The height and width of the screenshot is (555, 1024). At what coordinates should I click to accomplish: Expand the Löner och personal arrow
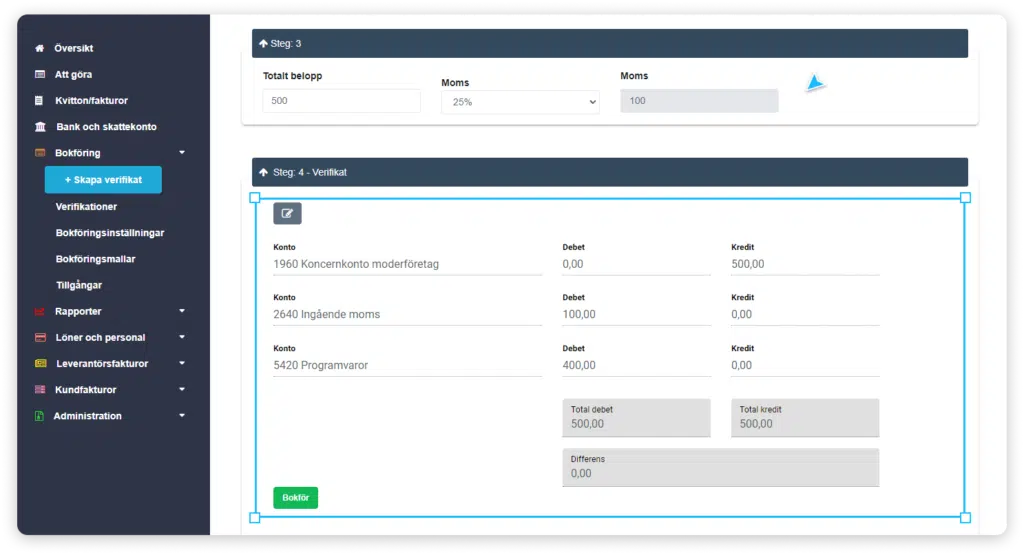click(182, 338)
